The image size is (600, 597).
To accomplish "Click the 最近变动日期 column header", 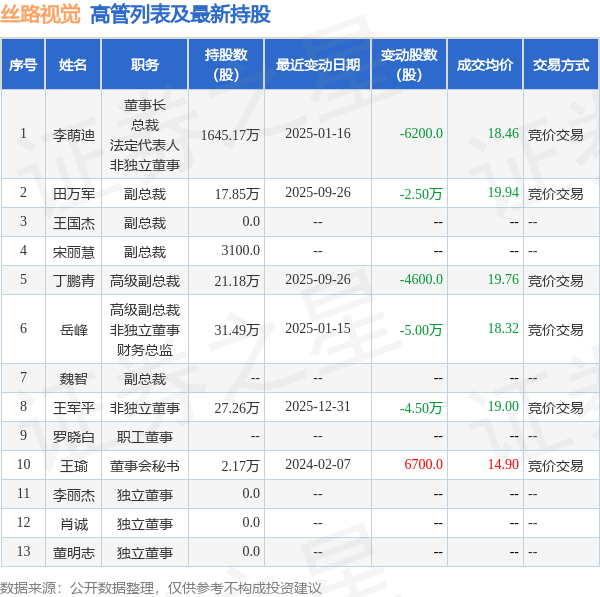I will [318, 65].
